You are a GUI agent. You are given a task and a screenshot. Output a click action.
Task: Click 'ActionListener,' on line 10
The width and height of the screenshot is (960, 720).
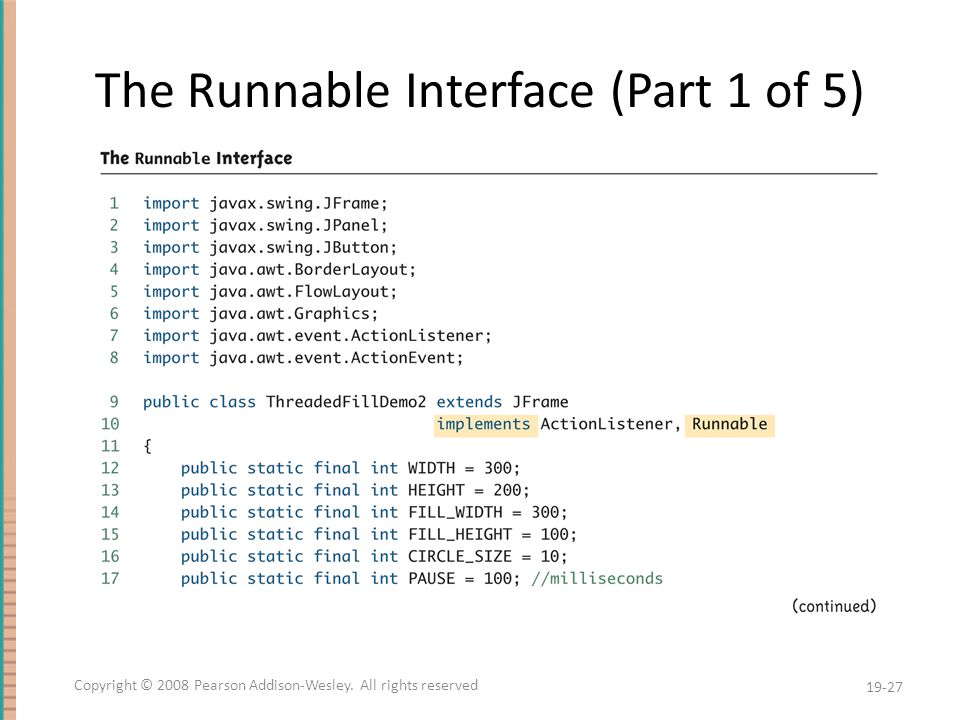(610, 424)
